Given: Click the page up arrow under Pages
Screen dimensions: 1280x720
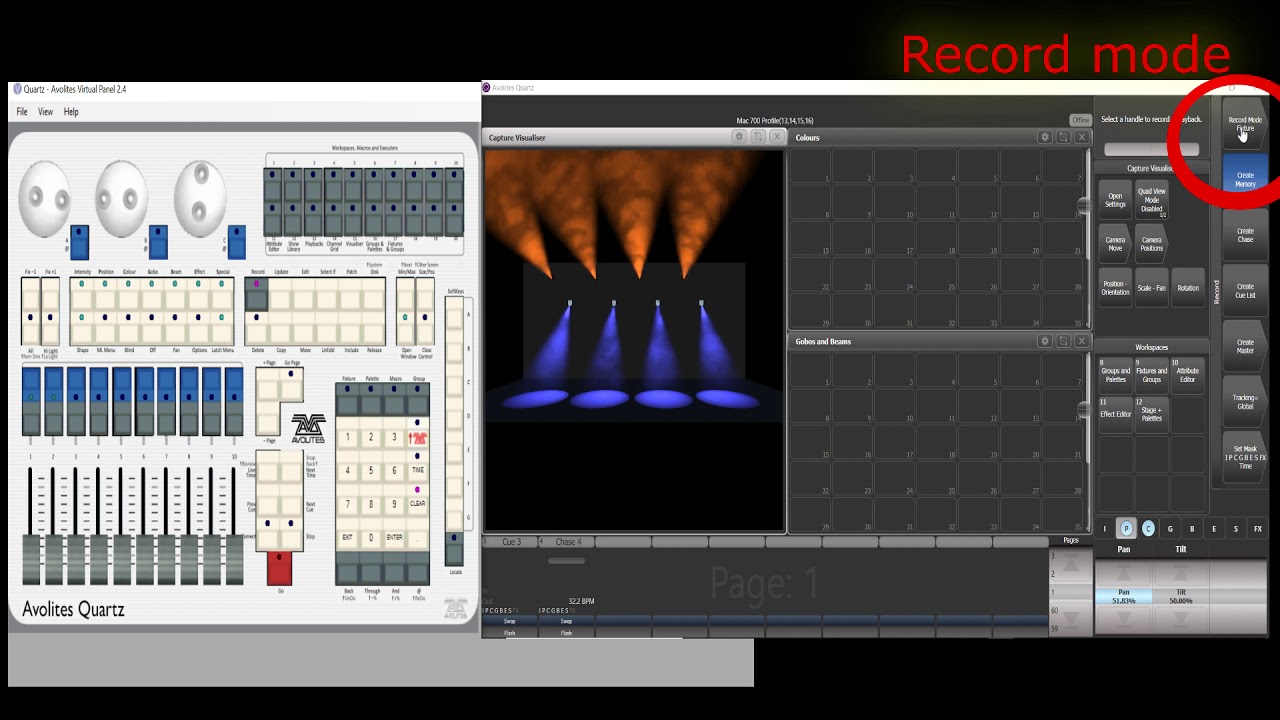Looking at the screenshot, I should click(1071, 566).
